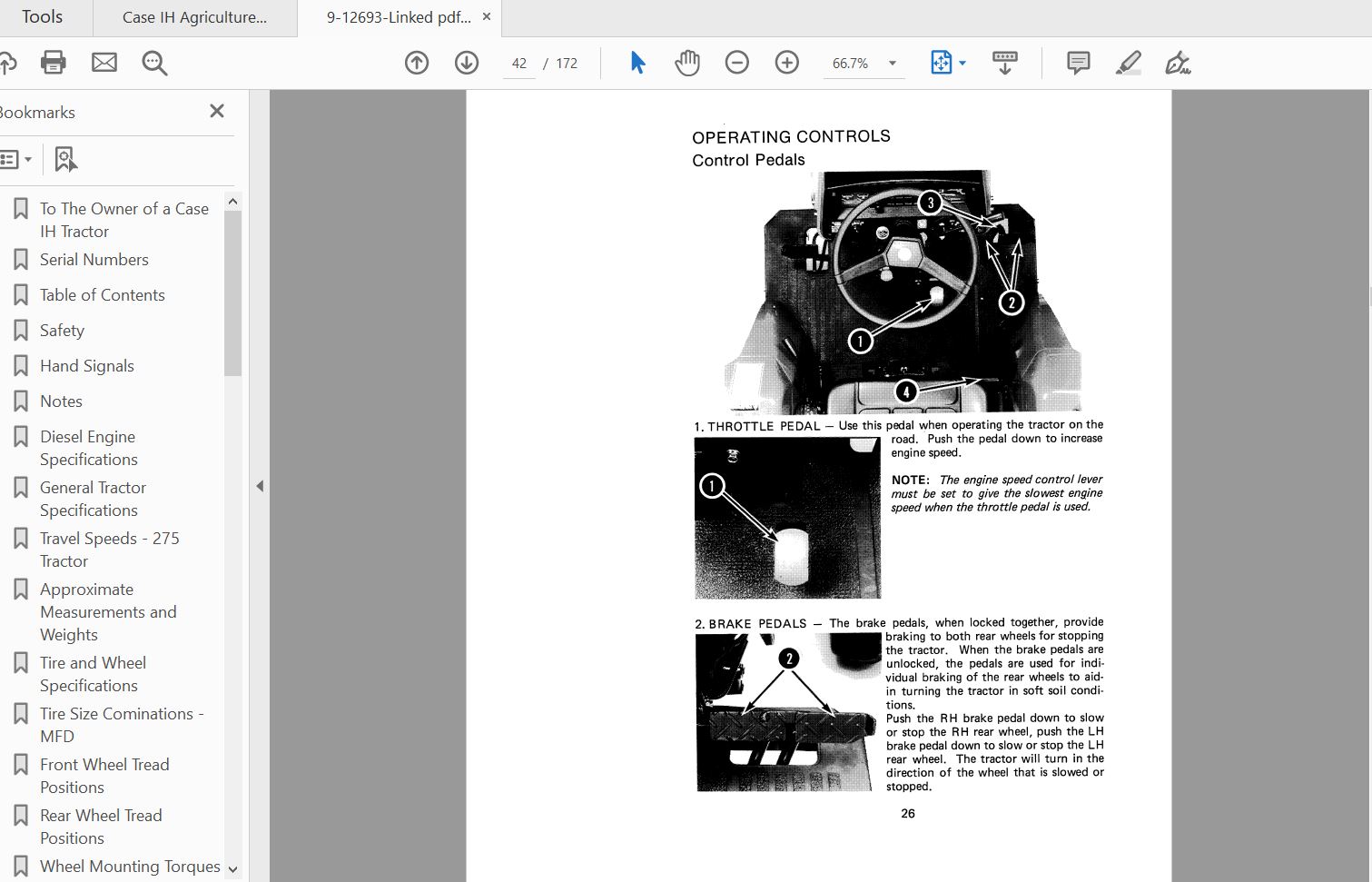The width and height of the screenshot is (1372, 882).
Task: Click the Print file icon
Action: pos(54,63)
